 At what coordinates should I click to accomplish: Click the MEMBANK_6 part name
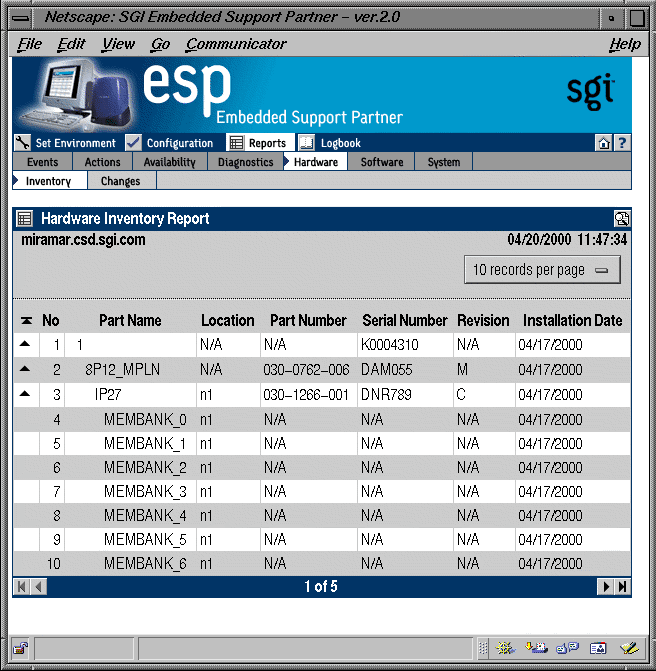(x=145, y=563)
